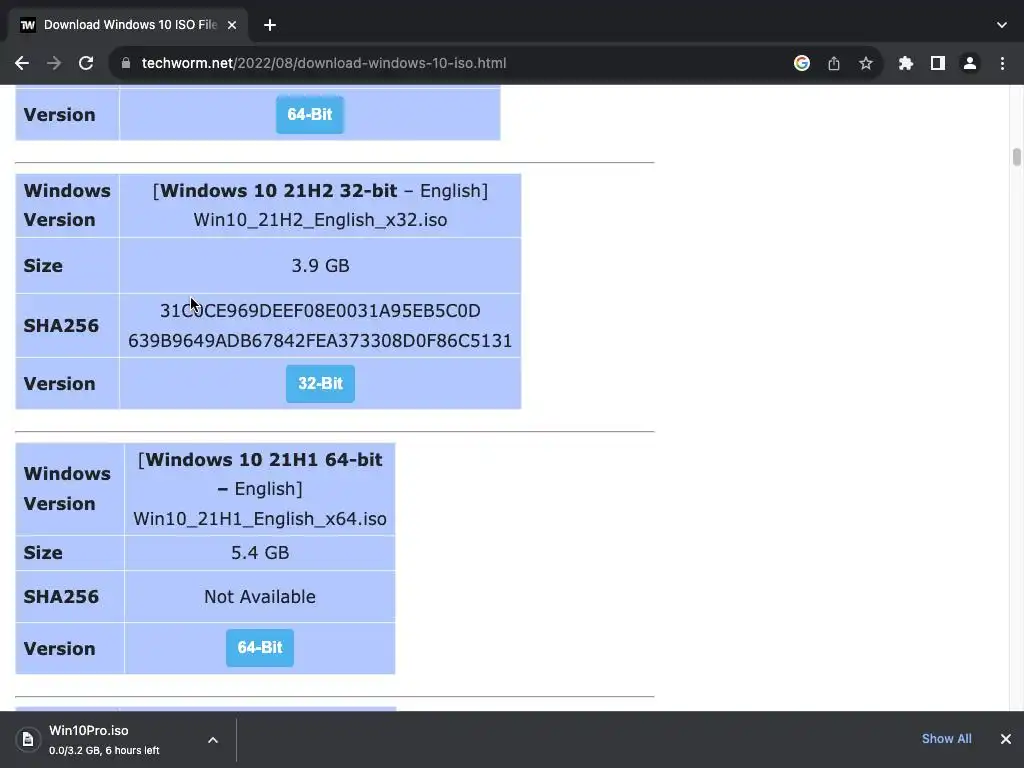Reload the techworm page
Screen dimensions: 1024x768
tap(86, 63)
